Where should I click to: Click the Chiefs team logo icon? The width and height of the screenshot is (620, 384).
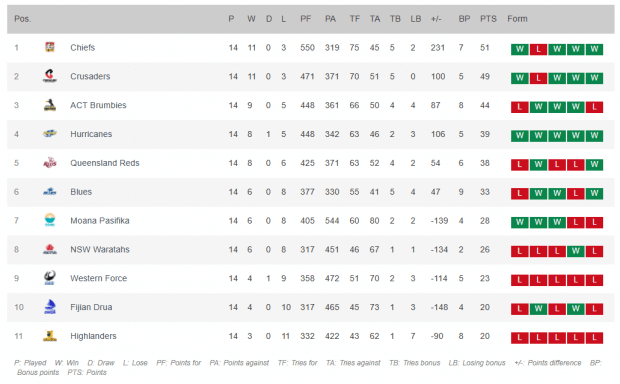click(50, 47)
